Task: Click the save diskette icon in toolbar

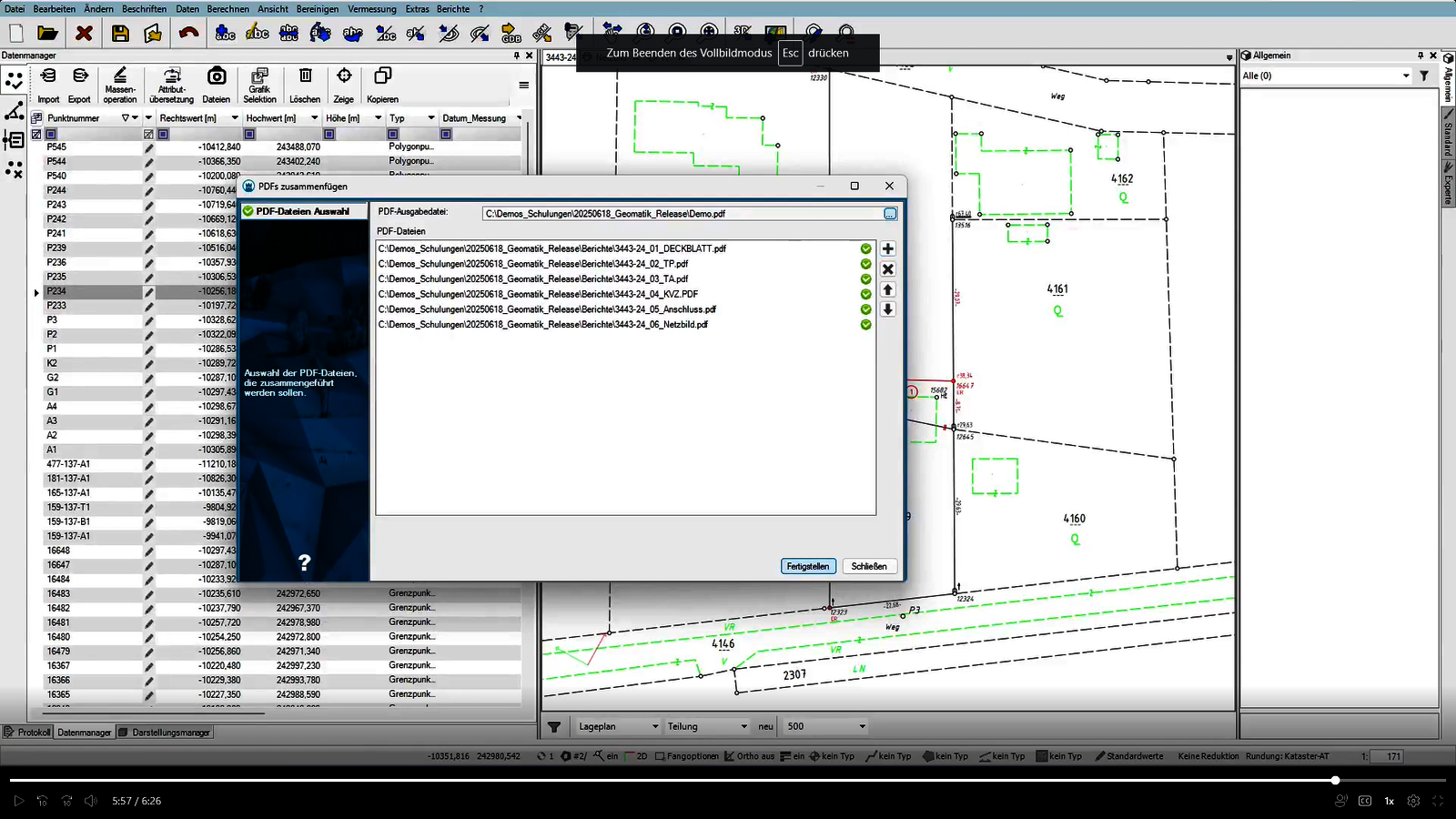Action: (120, 34)
